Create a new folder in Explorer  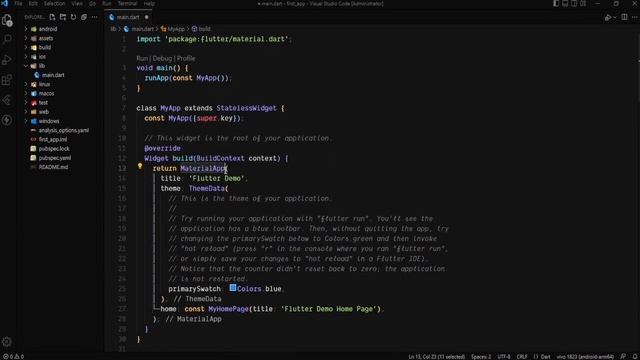coord(63,17)
